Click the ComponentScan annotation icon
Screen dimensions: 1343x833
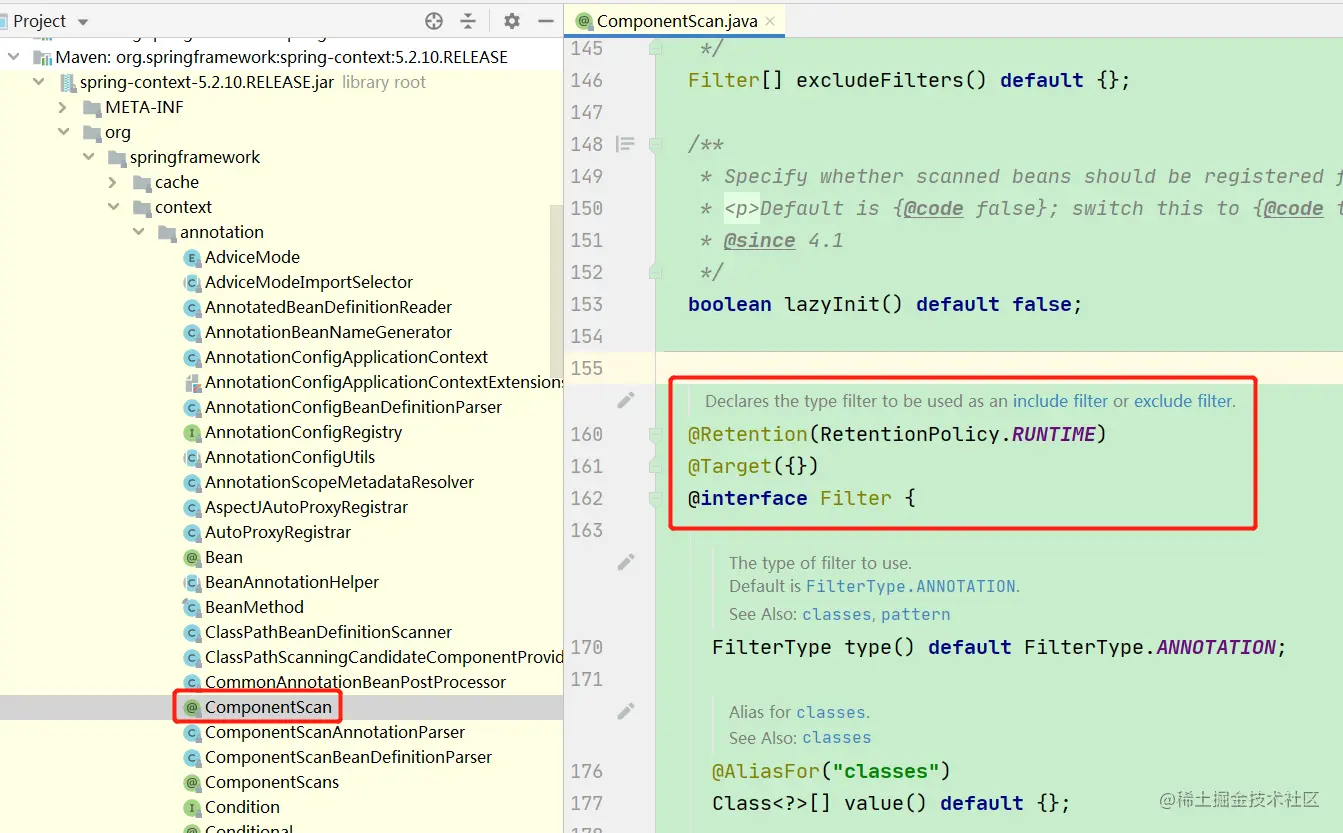click(193, 708)
